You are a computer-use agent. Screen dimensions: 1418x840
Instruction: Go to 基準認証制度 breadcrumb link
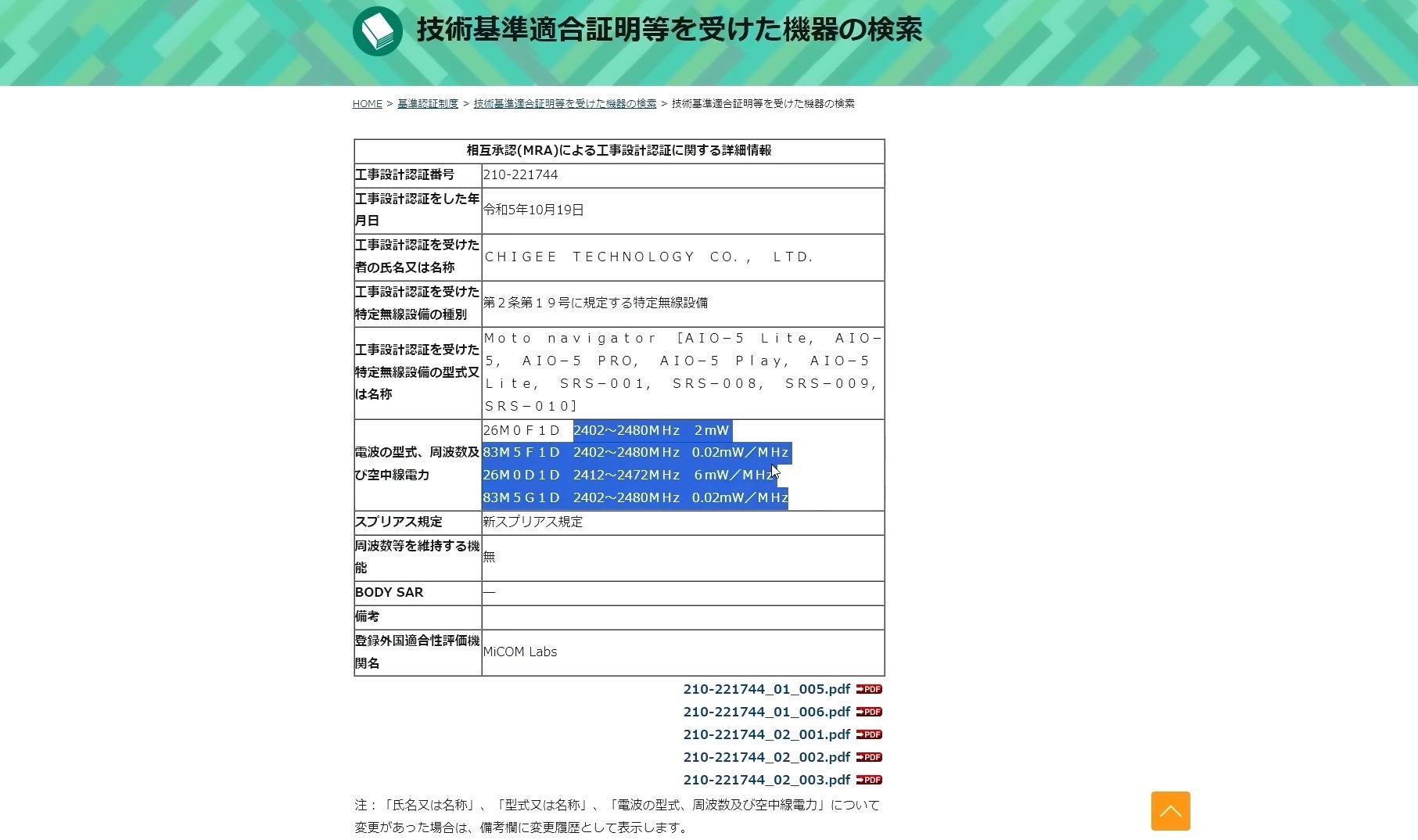point(428,103)
